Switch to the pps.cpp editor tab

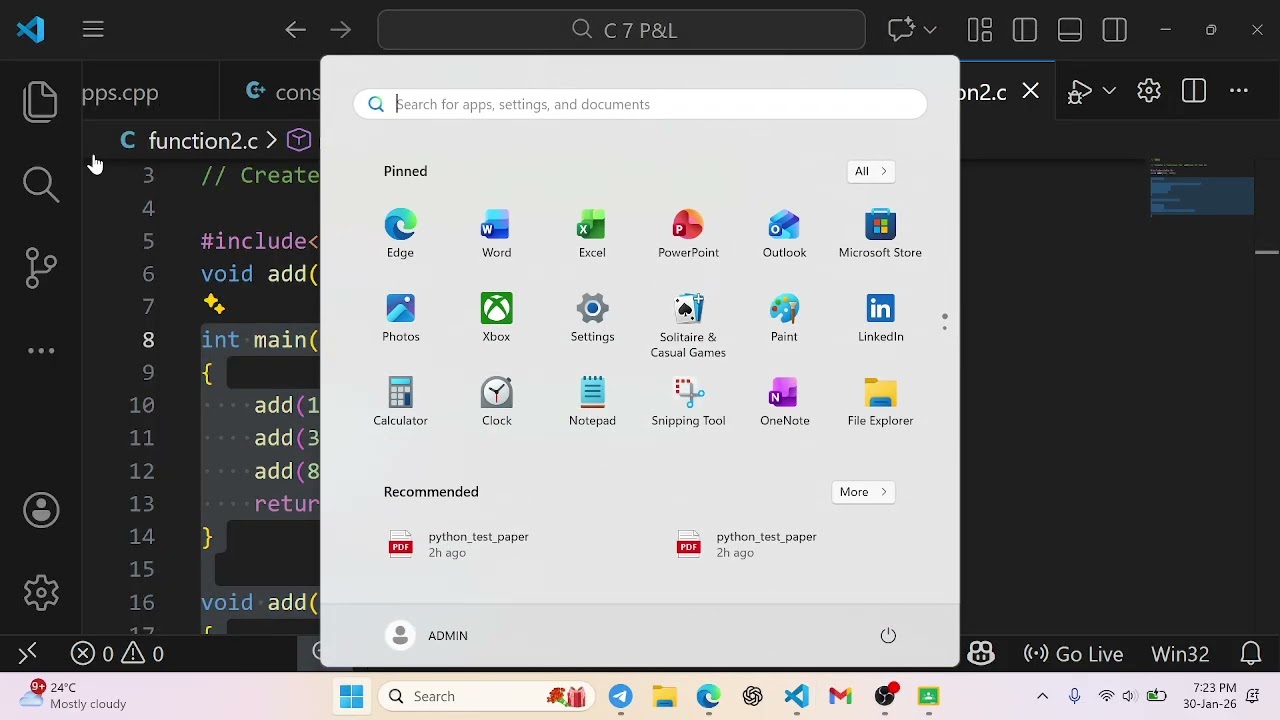[120, 93]
